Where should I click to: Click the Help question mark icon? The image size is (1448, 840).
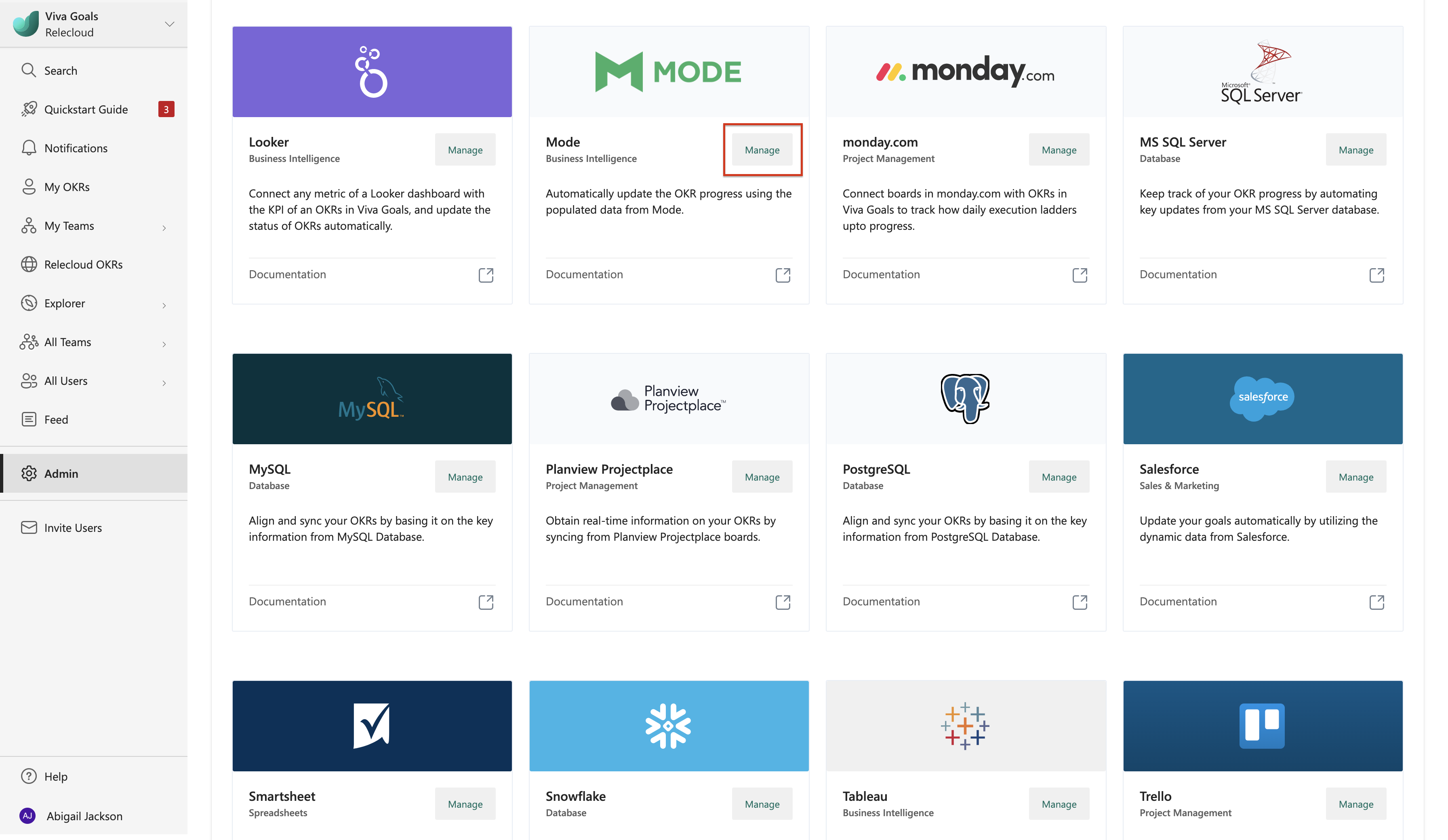coord(28,776)
